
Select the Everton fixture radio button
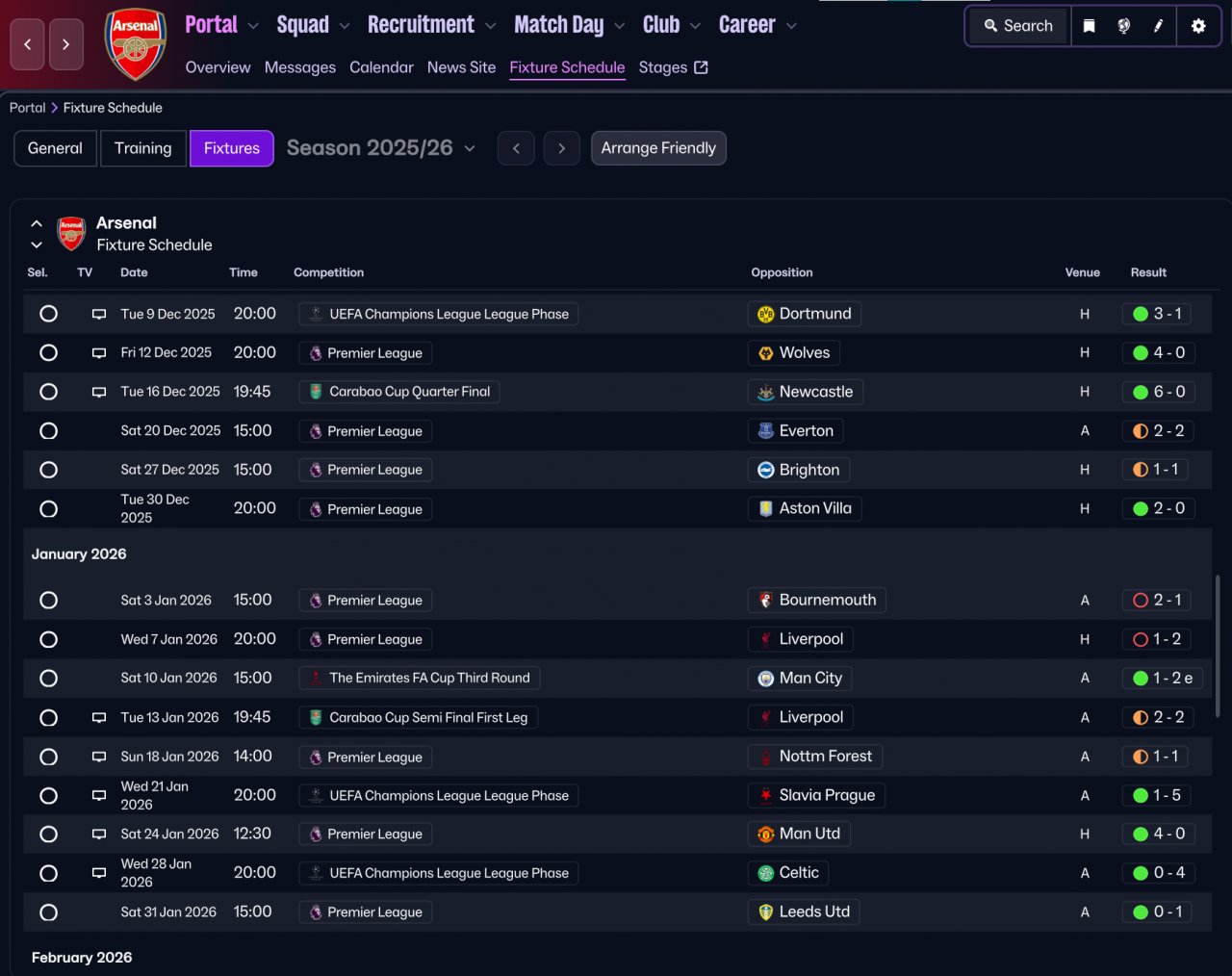pos(48,431)
